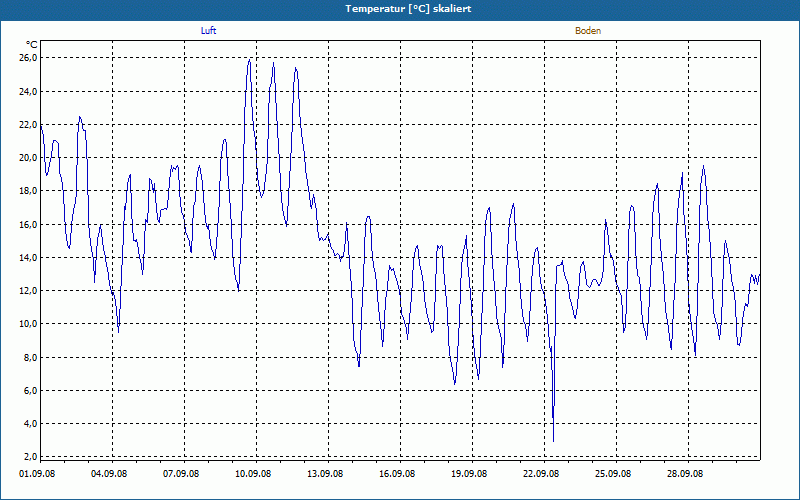Click the chart title Temperatur [°C] skaliert

(408, 9)
